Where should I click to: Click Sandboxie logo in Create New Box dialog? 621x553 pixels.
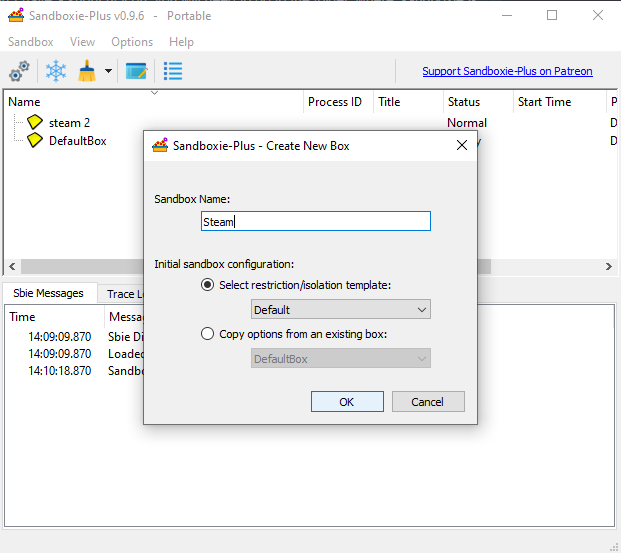[x=160, y=145]
